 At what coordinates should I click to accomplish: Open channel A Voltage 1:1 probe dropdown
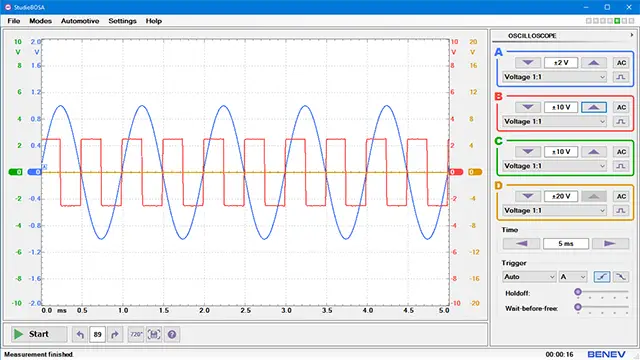[554, 77]
